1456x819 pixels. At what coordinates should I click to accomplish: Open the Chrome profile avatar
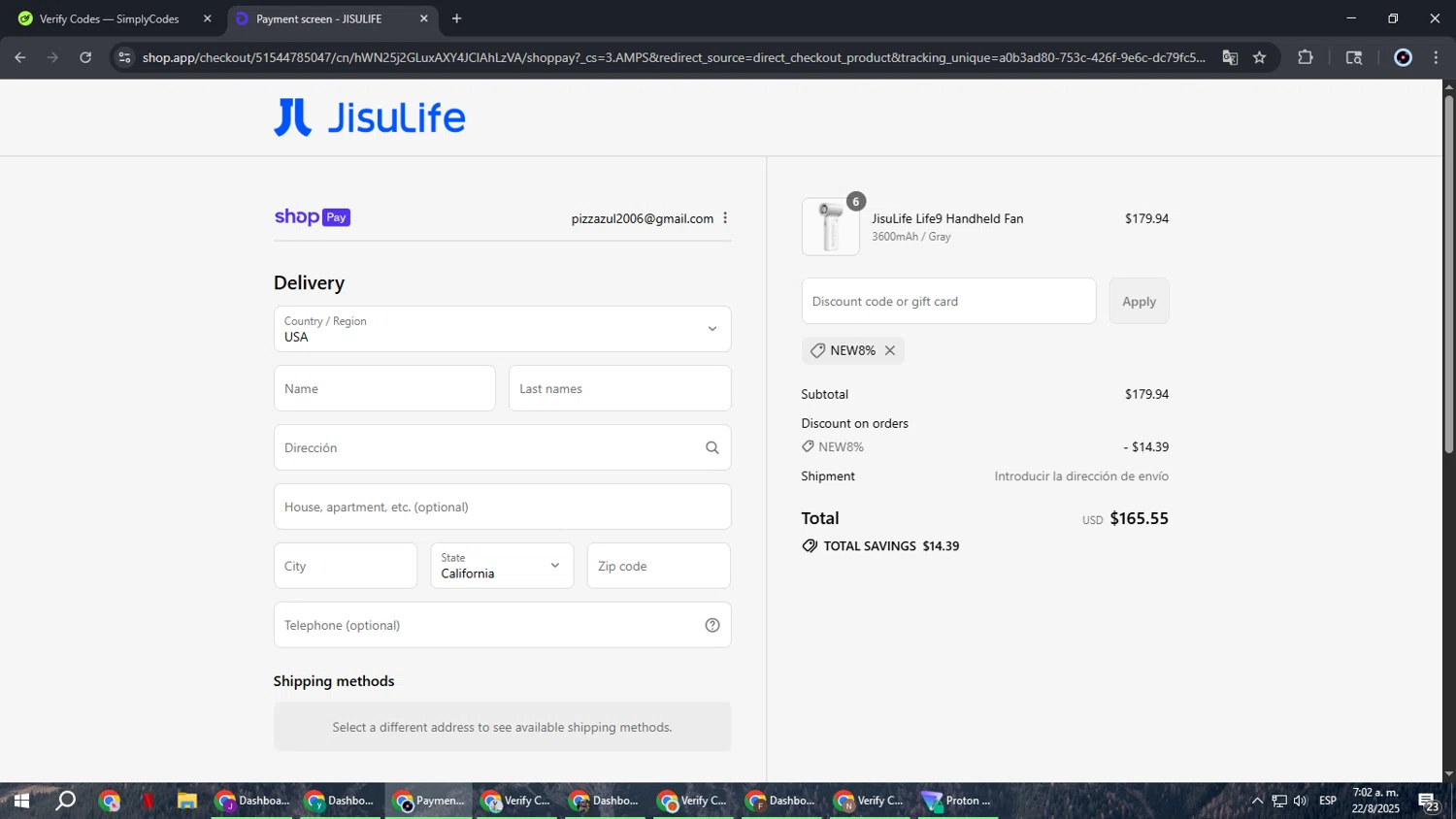coord(1403,57)
